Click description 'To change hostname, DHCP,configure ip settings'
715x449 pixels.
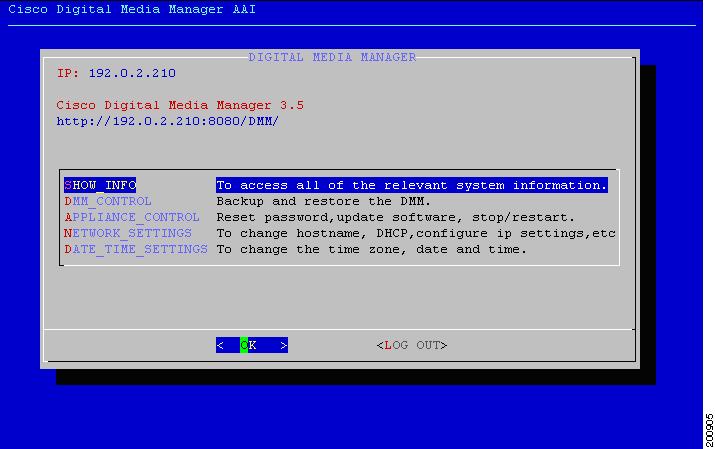(416, 233)
